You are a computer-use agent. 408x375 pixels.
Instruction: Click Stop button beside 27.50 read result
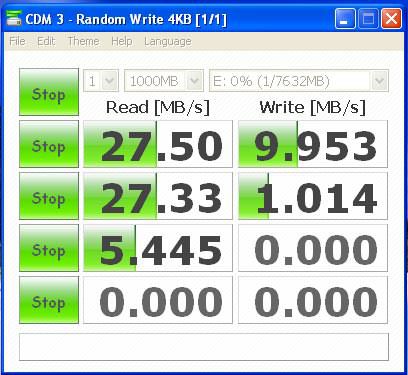[49, 144]
